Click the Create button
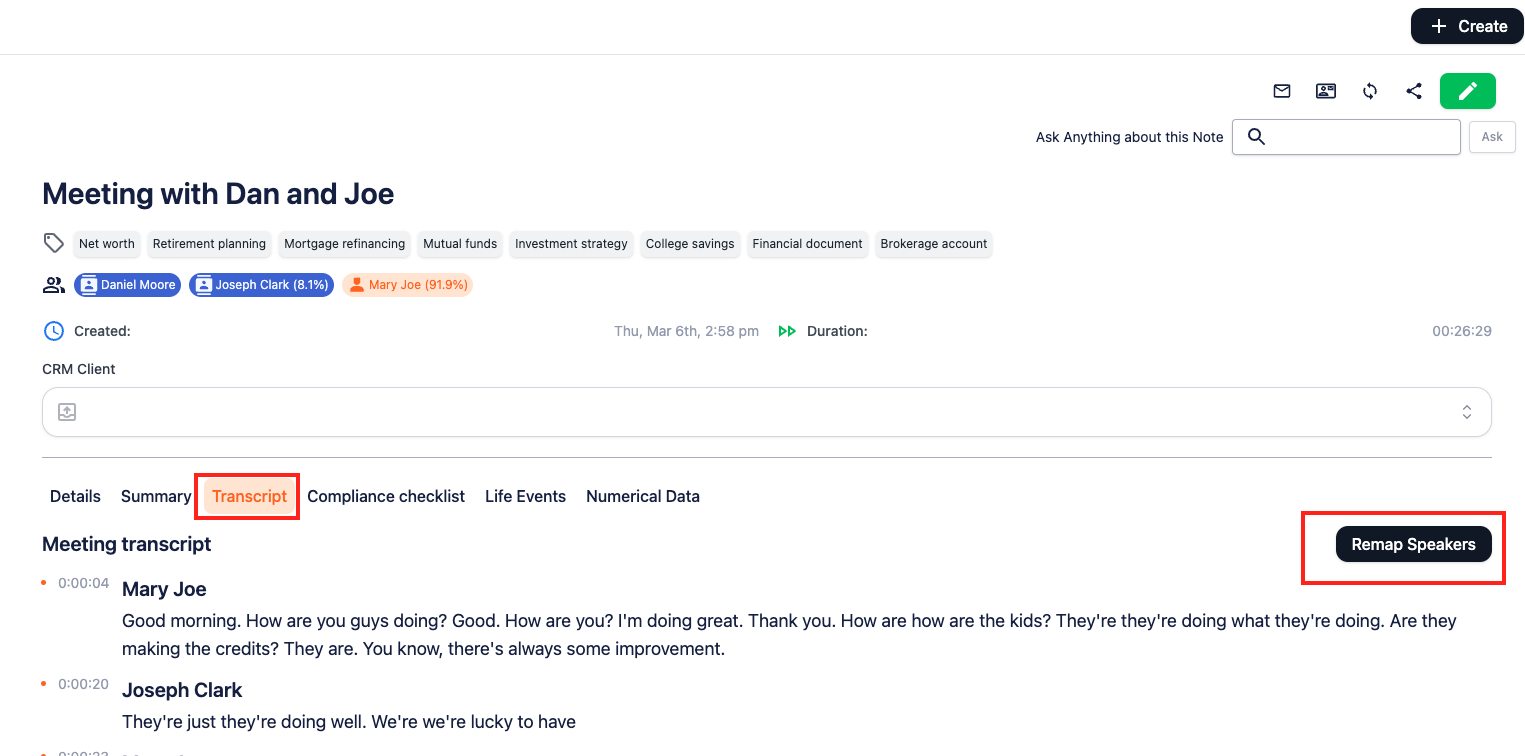Image resolution: width=1525 pixels, height=756 pixels. coord(1467,27)
